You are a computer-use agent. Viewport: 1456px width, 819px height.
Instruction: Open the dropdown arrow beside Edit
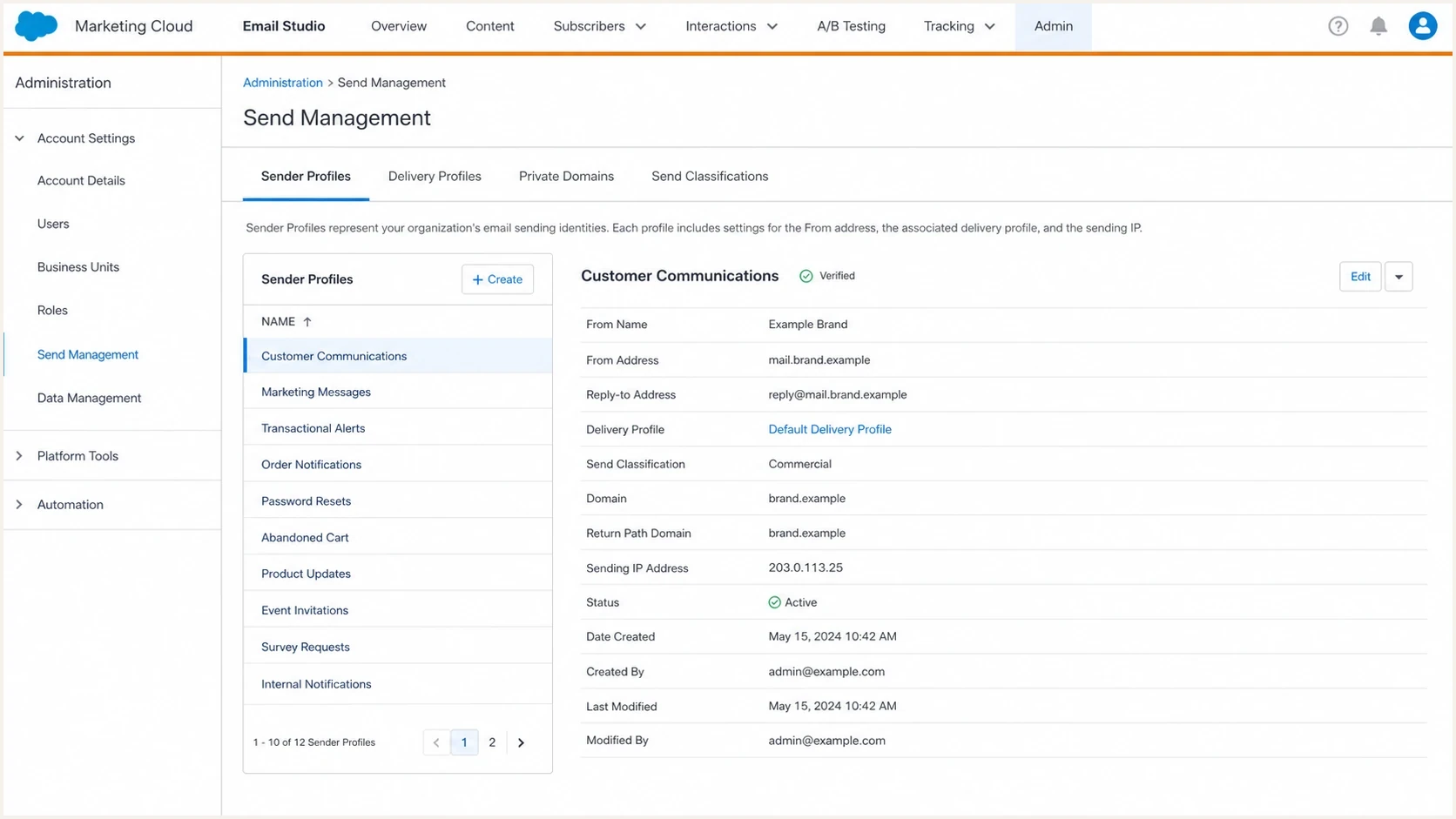[x=1399, y=277]
